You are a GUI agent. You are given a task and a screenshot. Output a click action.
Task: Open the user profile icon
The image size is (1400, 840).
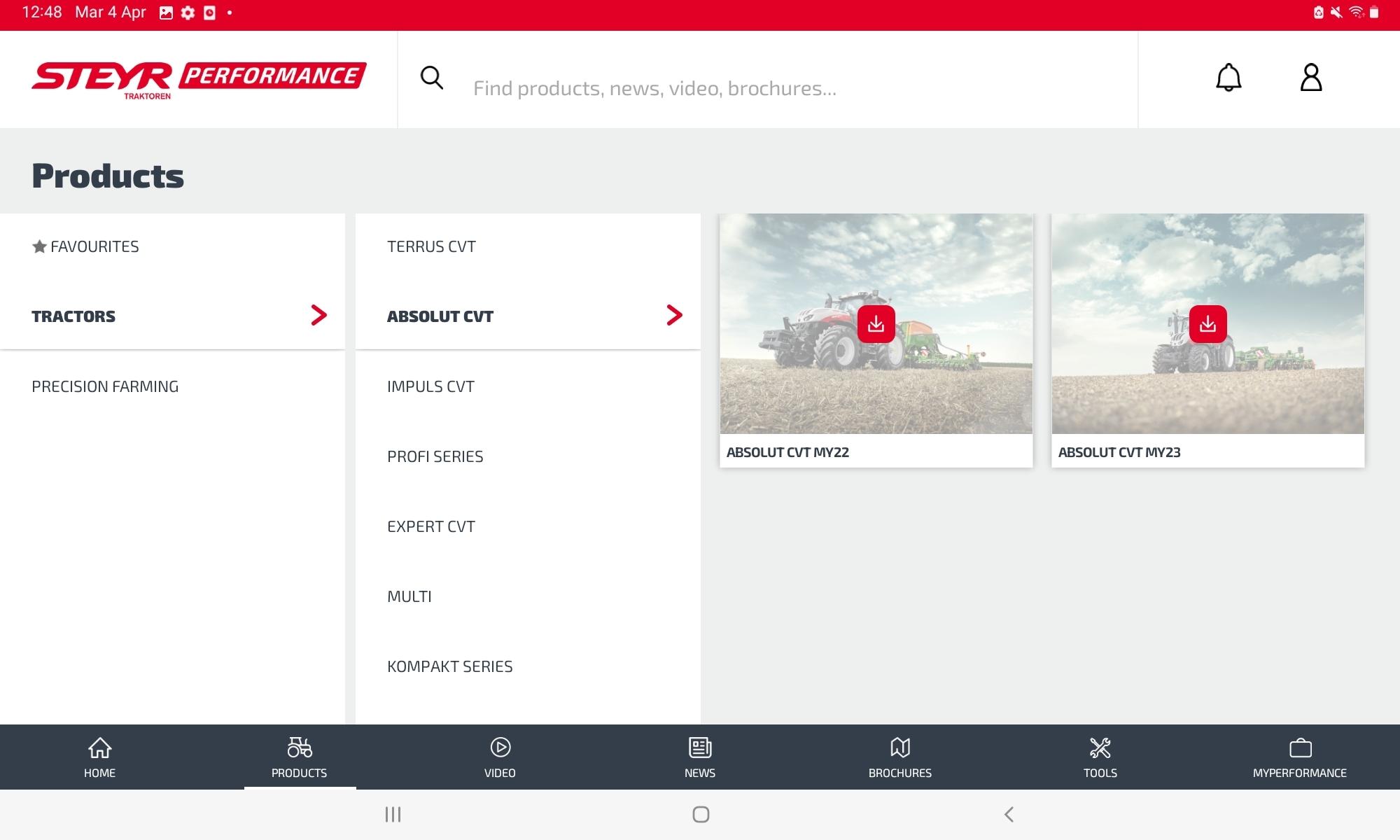coord(1311,78)
